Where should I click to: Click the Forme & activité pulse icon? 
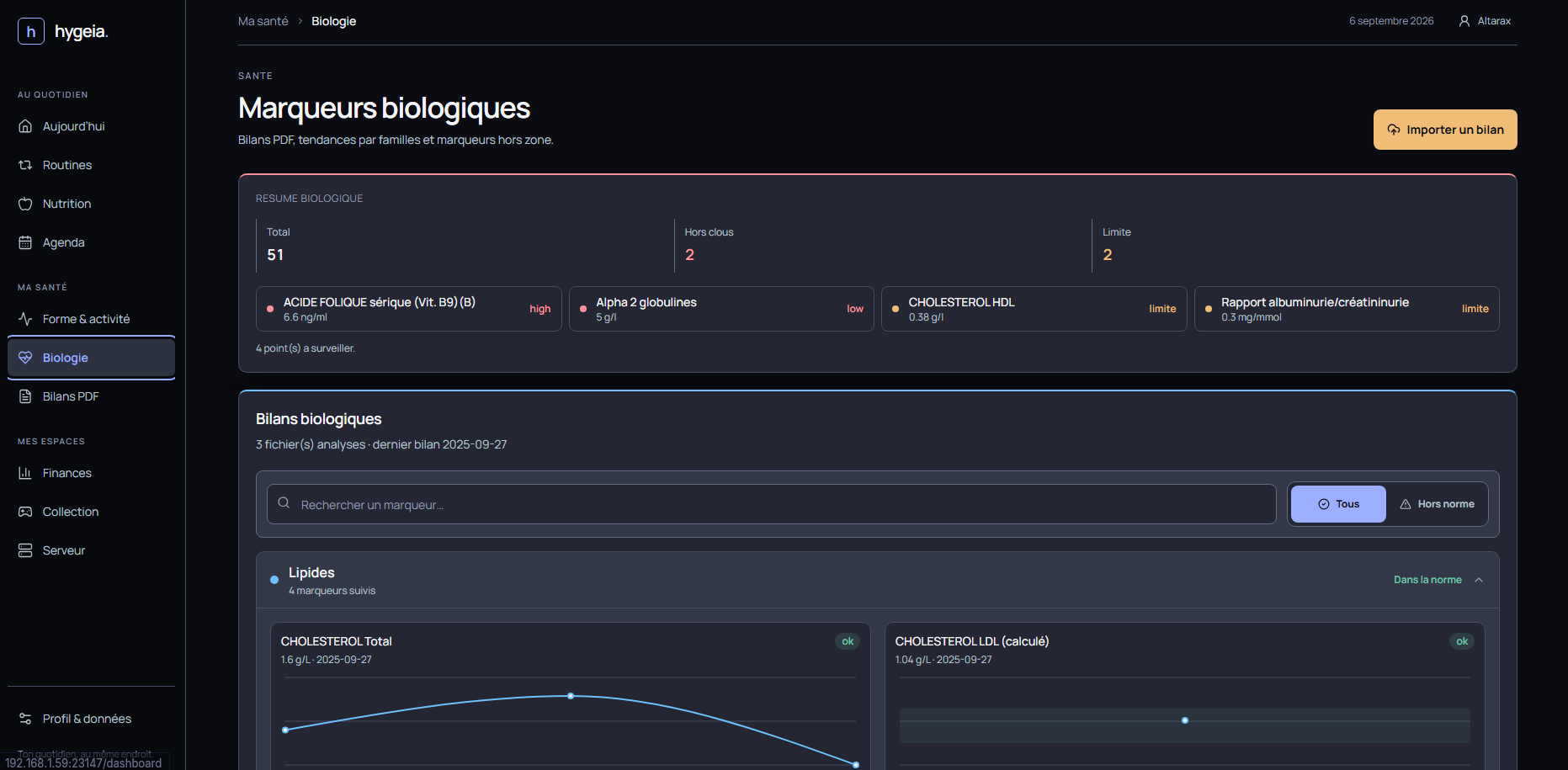pyautogui.click(x=25, y=319)
